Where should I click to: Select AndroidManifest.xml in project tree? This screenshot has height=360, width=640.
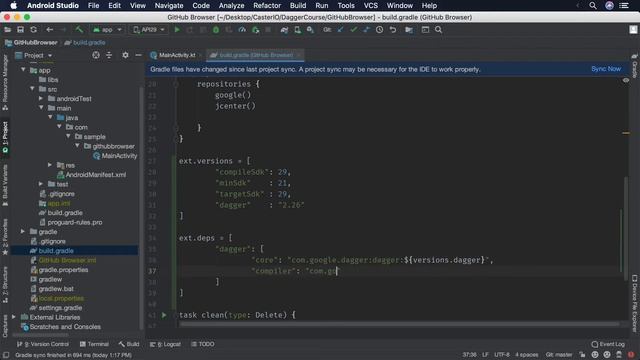91,175
